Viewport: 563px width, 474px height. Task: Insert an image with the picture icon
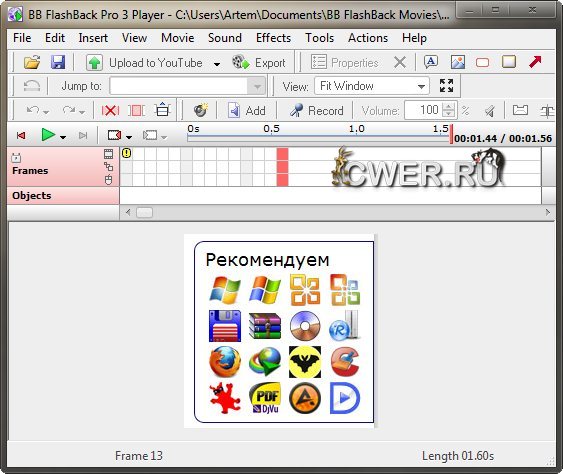coord(458,62)
